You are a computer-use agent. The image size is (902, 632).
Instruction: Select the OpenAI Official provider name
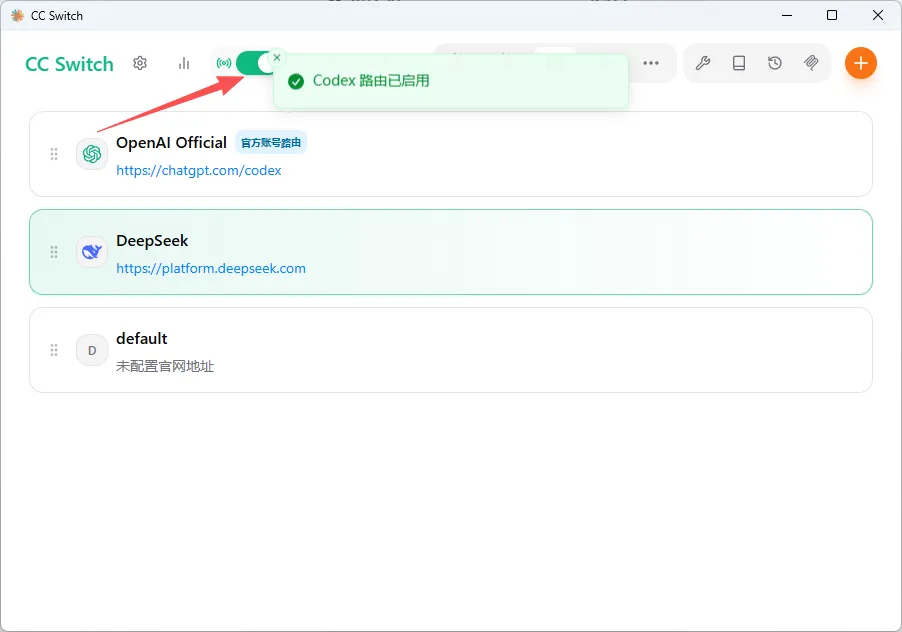[171, 143]
